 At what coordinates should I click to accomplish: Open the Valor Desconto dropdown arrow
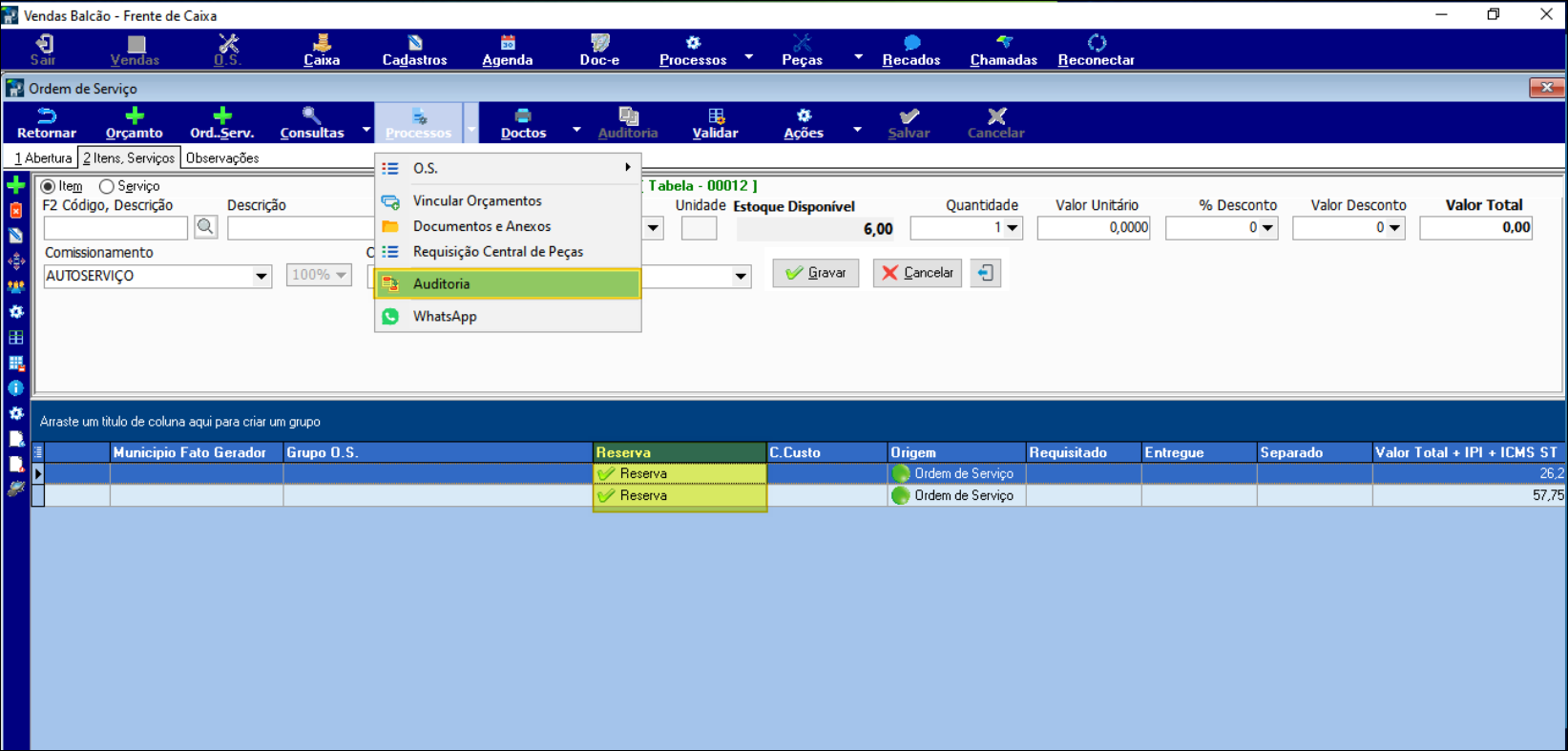[x=1394, y=228]
